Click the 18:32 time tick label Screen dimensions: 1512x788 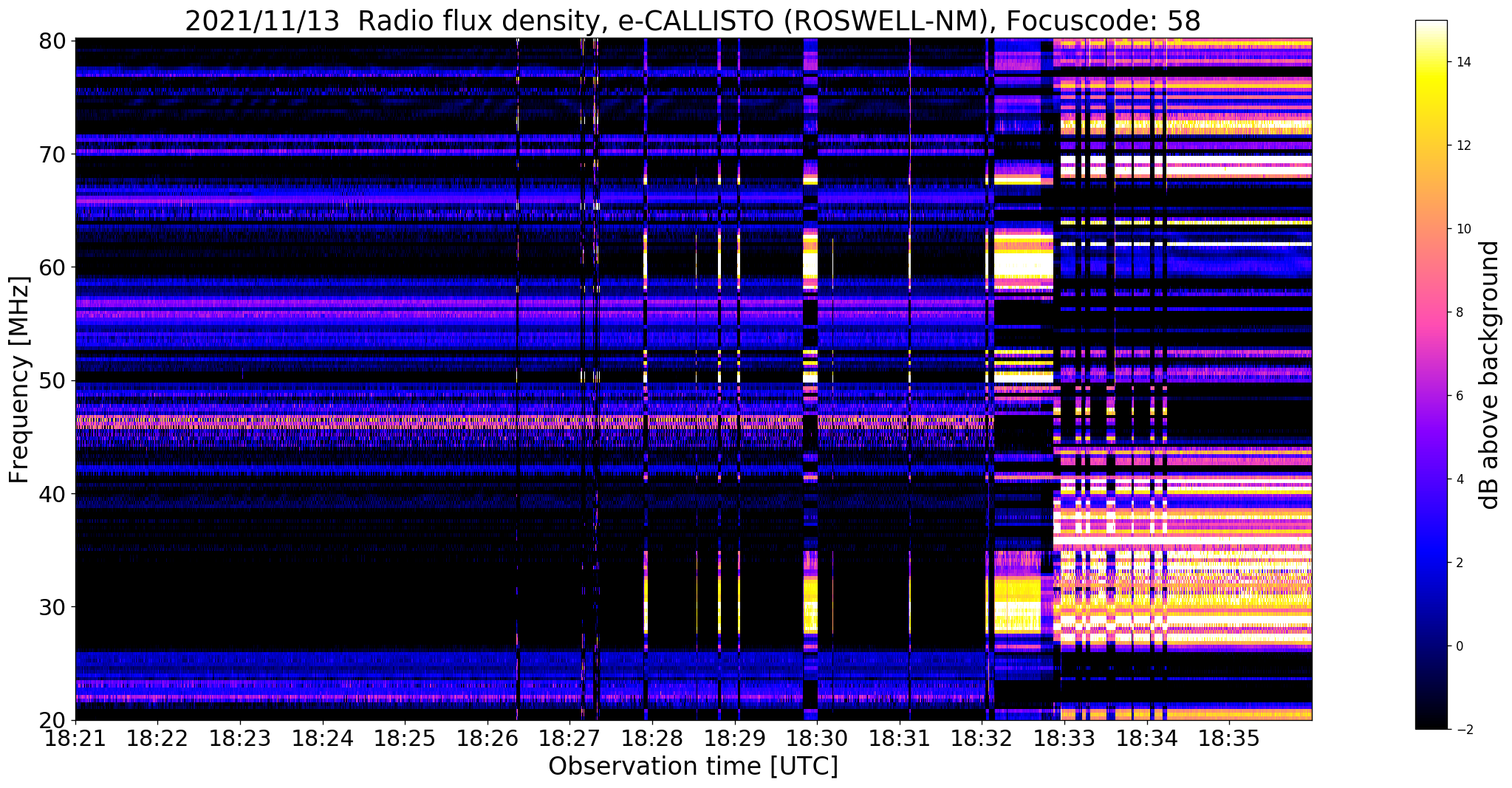click(982, 738)
